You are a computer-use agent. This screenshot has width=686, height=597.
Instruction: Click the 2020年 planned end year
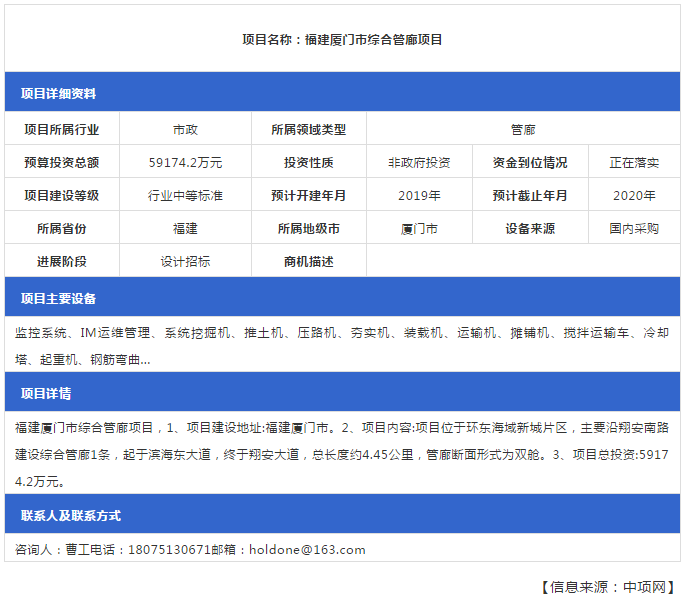(634, 196)
